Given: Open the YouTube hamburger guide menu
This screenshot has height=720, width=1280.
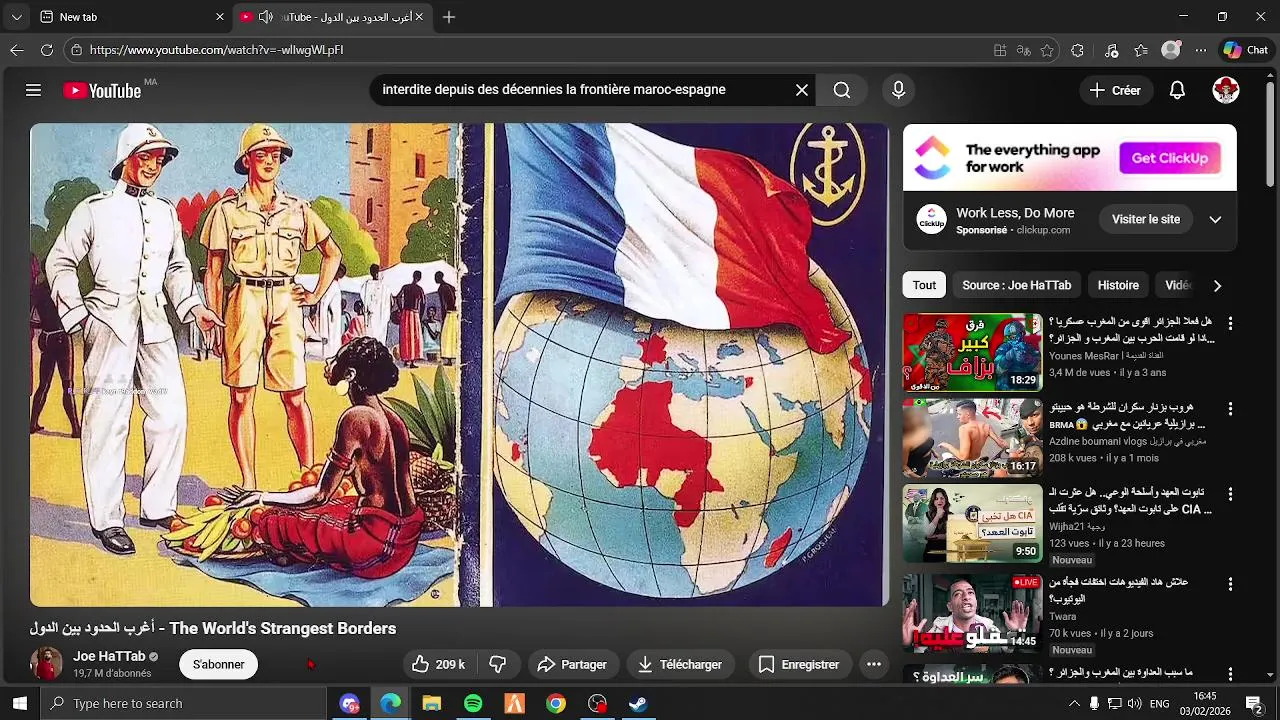Looking at the screenshot, I should 33,90.
